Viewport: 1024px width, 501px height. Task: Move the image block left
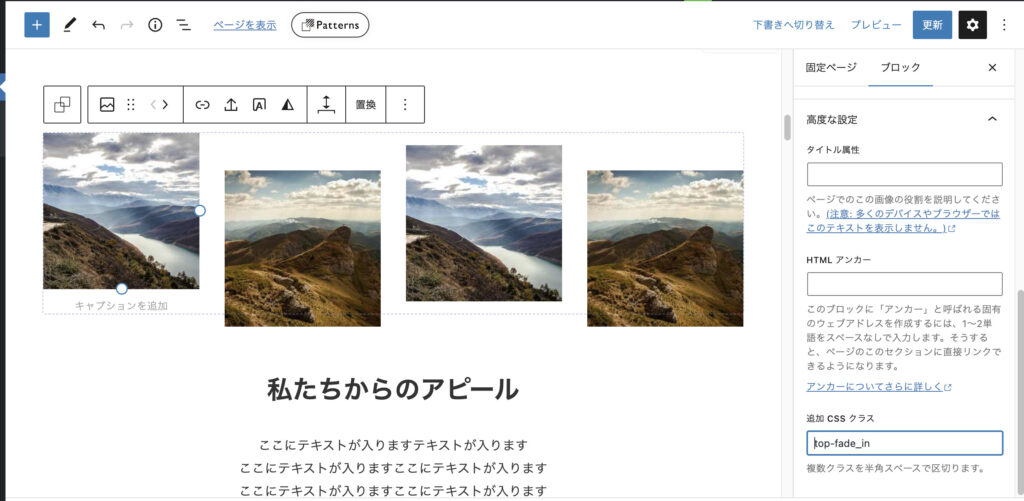(153, 105)
